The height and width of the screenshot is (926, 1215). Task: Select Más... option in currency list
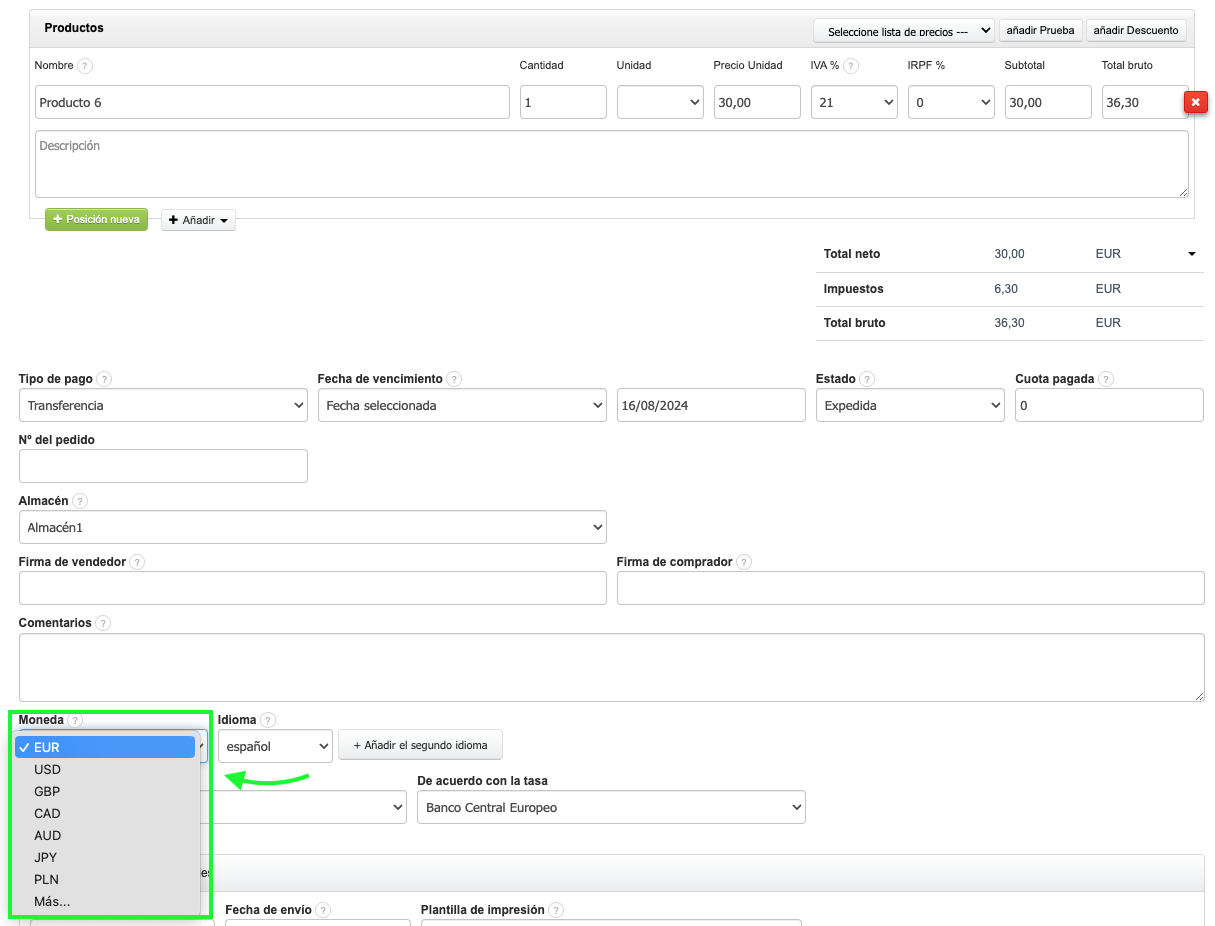click(x=52, y=902)
